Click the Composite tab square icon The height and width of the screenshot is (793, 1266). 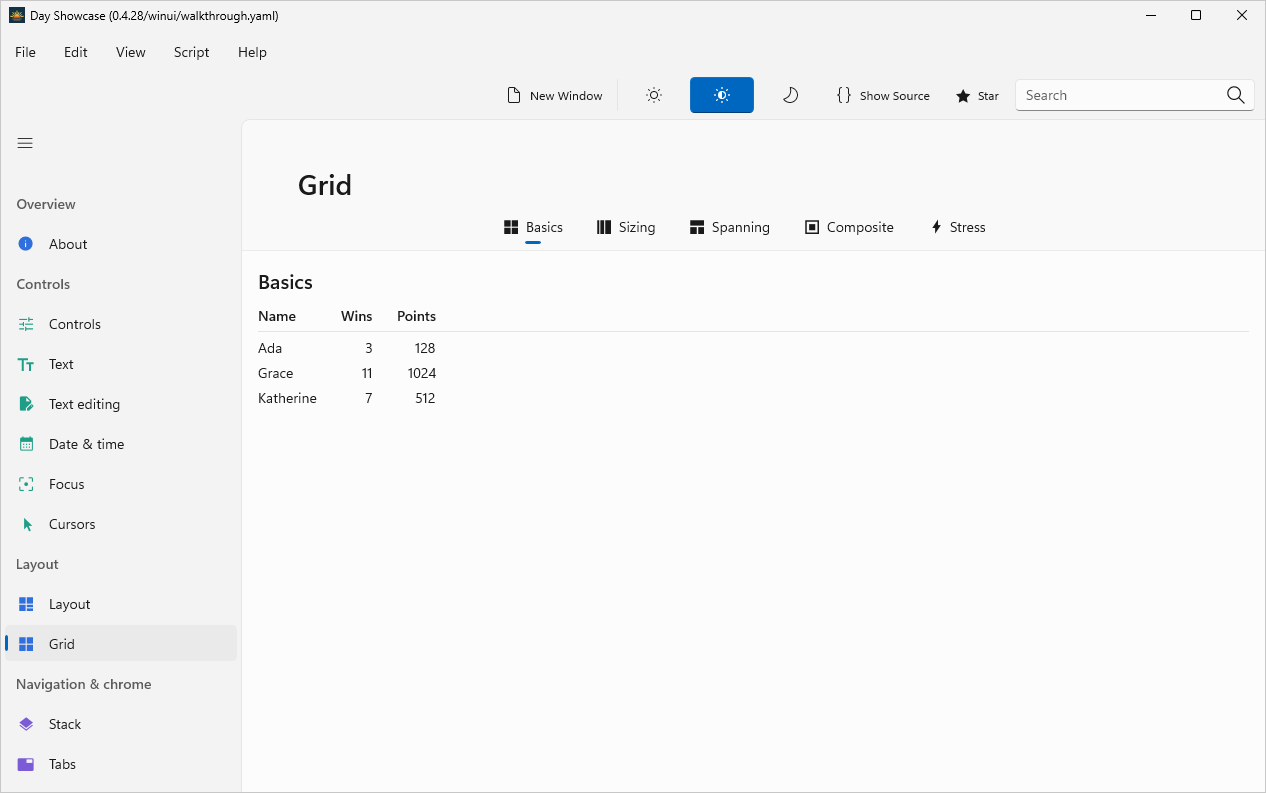[812, 227]
